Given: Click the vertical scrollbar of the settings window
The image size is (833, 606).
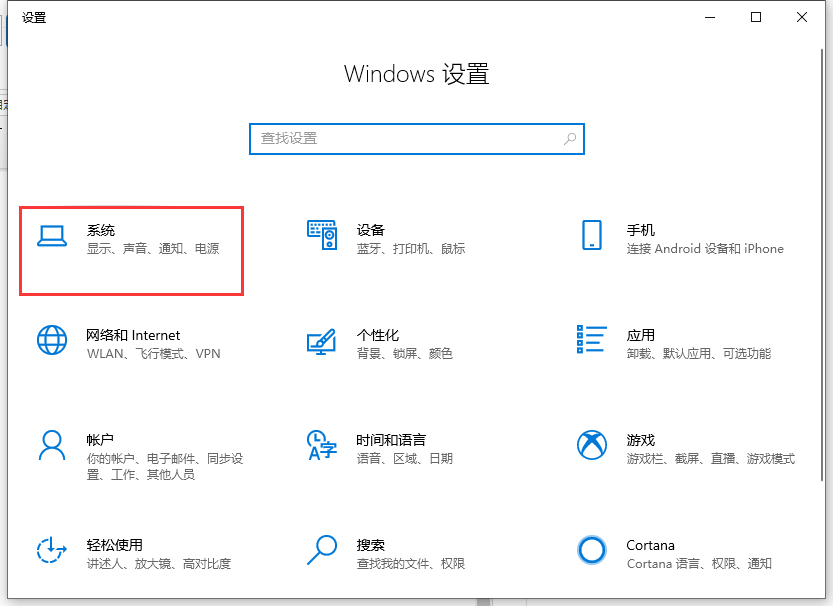Looking at the screenshot, I should pos(822,266).
